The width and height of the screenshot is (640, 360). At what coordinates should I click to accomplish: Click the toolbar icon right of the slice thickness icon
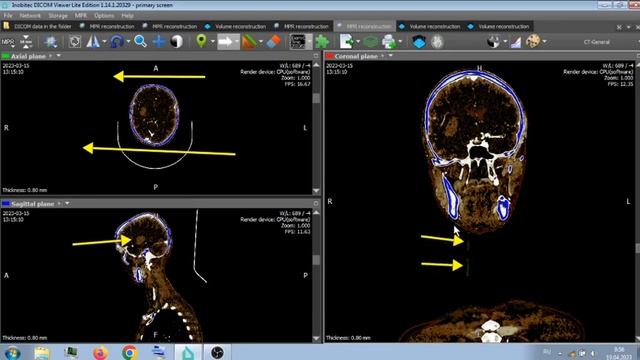51,42
